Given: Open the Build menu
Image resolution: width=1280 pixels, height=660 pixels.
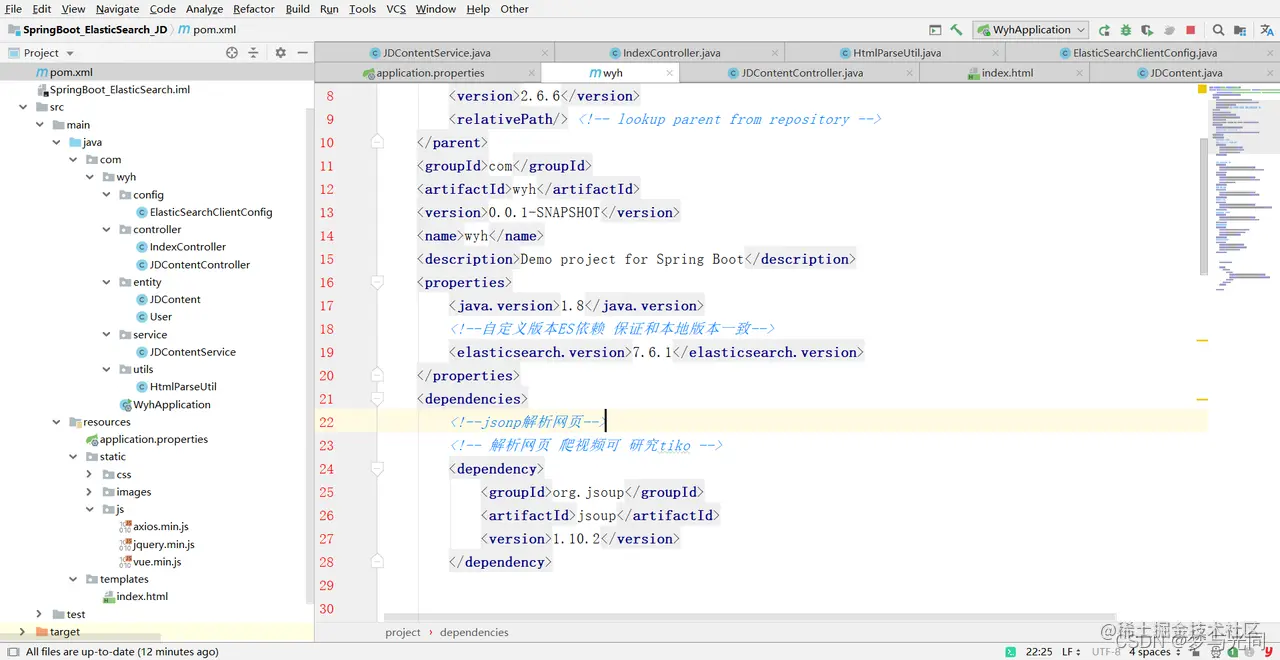Looking at the screenshot, I should pyautogui.click(x=297, y=9).
